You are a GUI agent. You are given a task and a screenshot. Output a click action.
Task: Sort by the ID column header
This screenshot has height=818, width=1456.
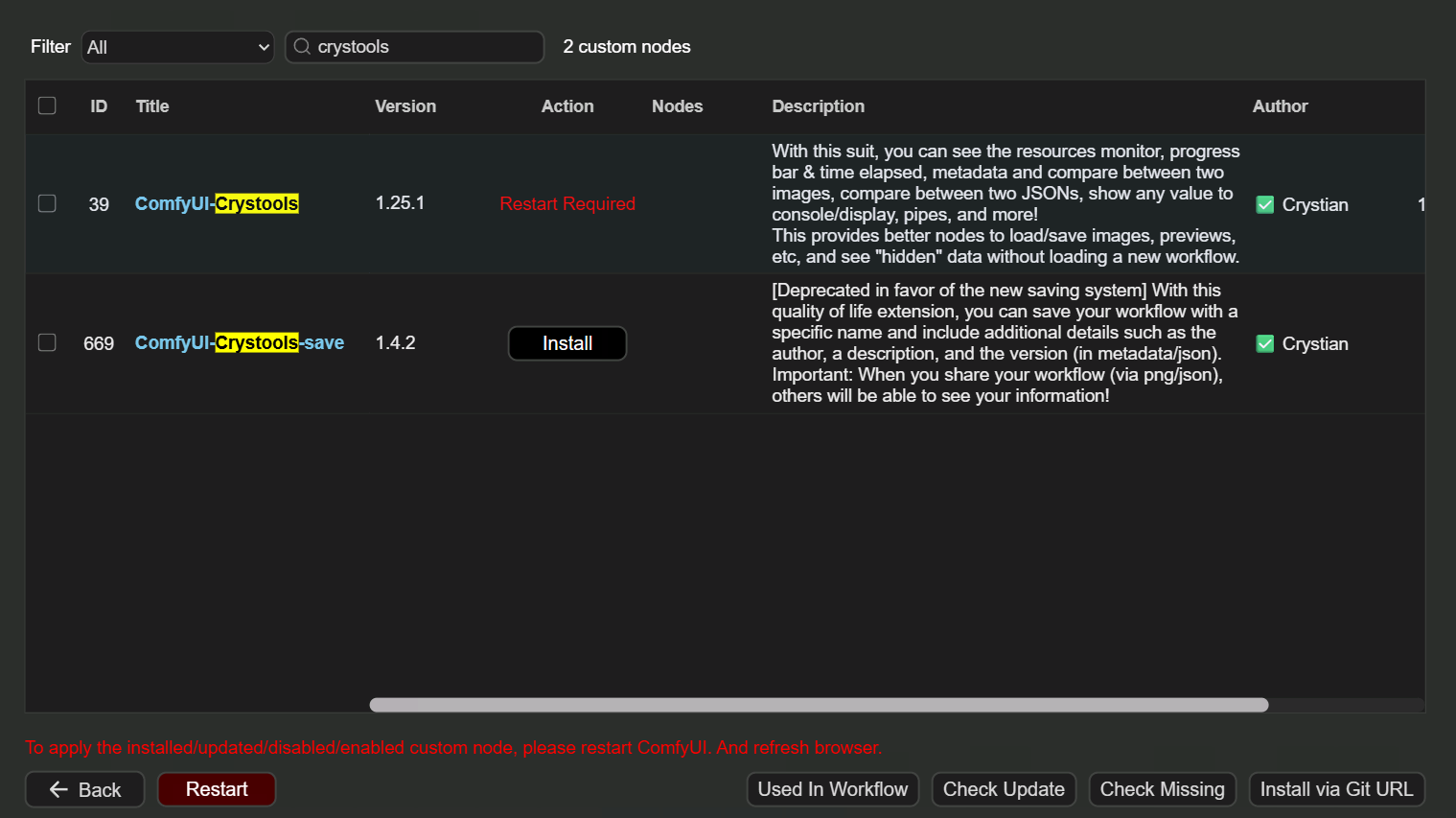pos(99,106)
